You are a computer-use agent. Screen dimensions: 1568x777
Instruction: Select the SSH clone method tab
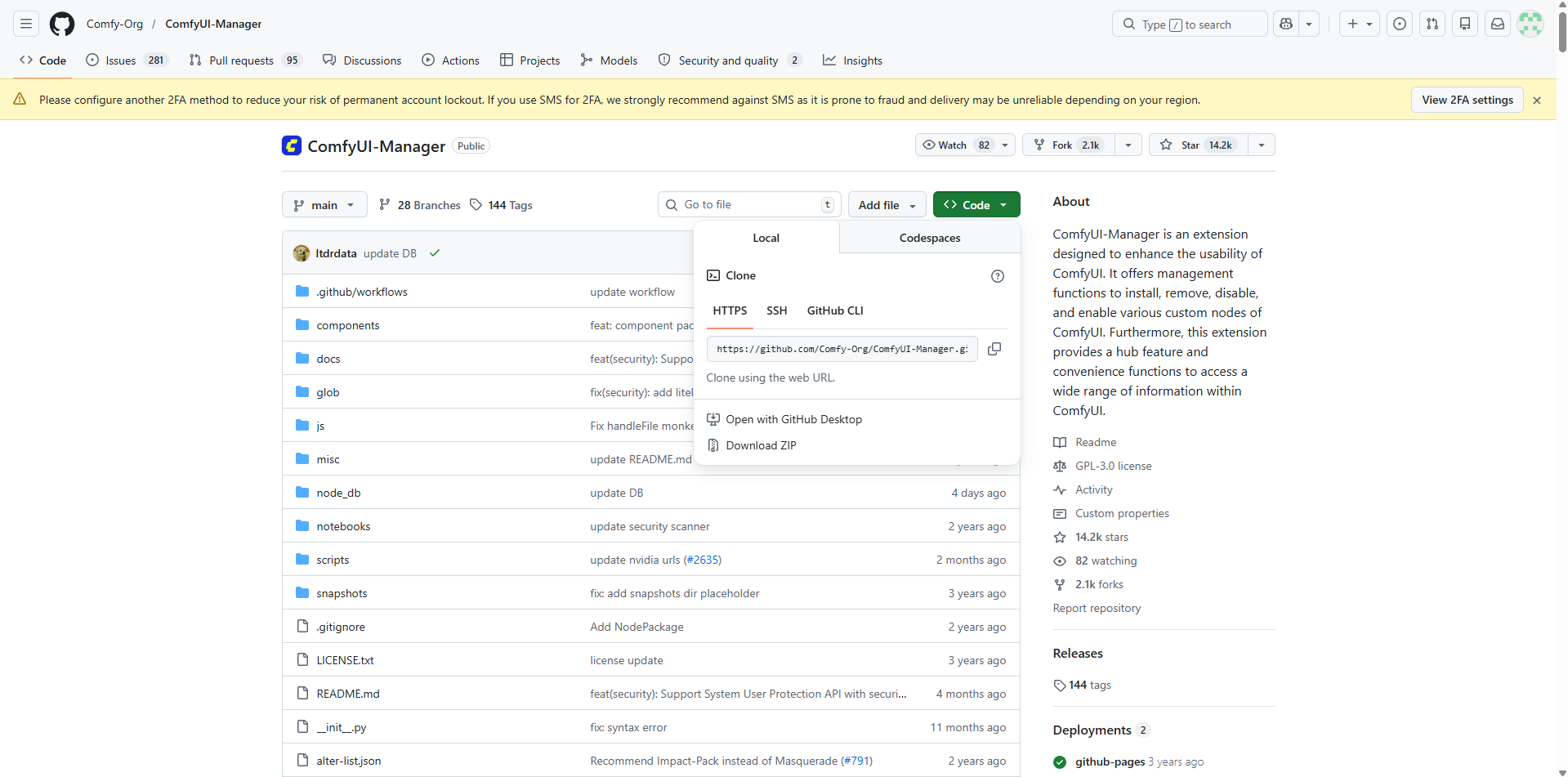777,310
